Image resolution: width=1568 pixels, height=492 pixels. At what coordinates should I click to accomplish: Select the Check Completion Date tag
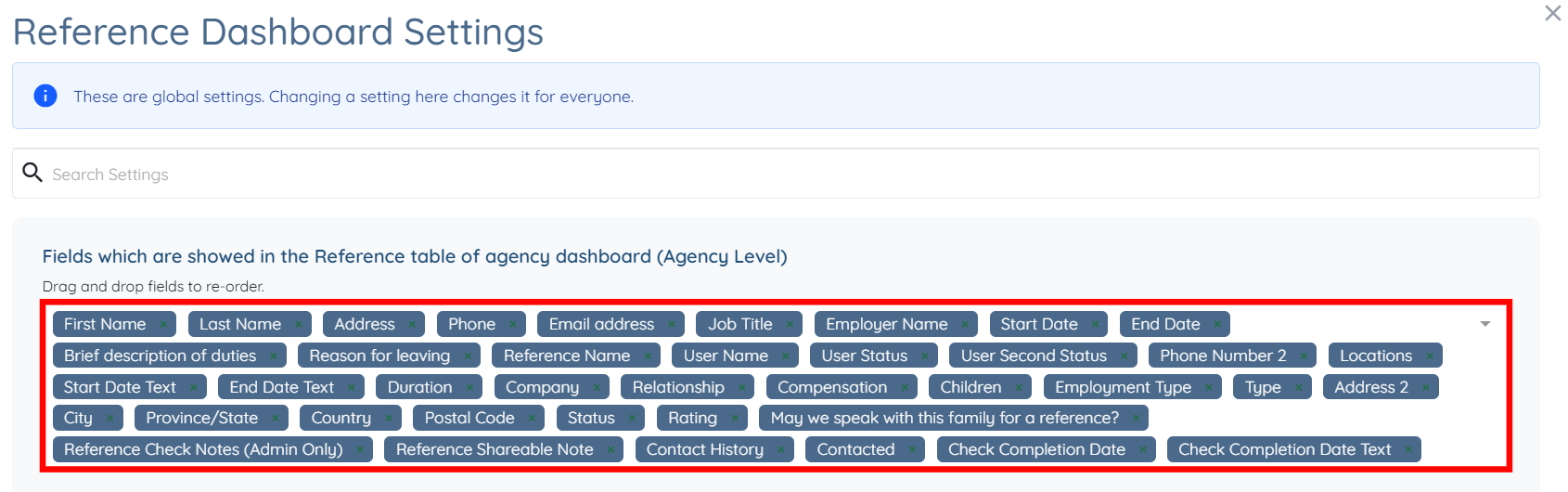pyautogui.click(x=1047, y=450)
